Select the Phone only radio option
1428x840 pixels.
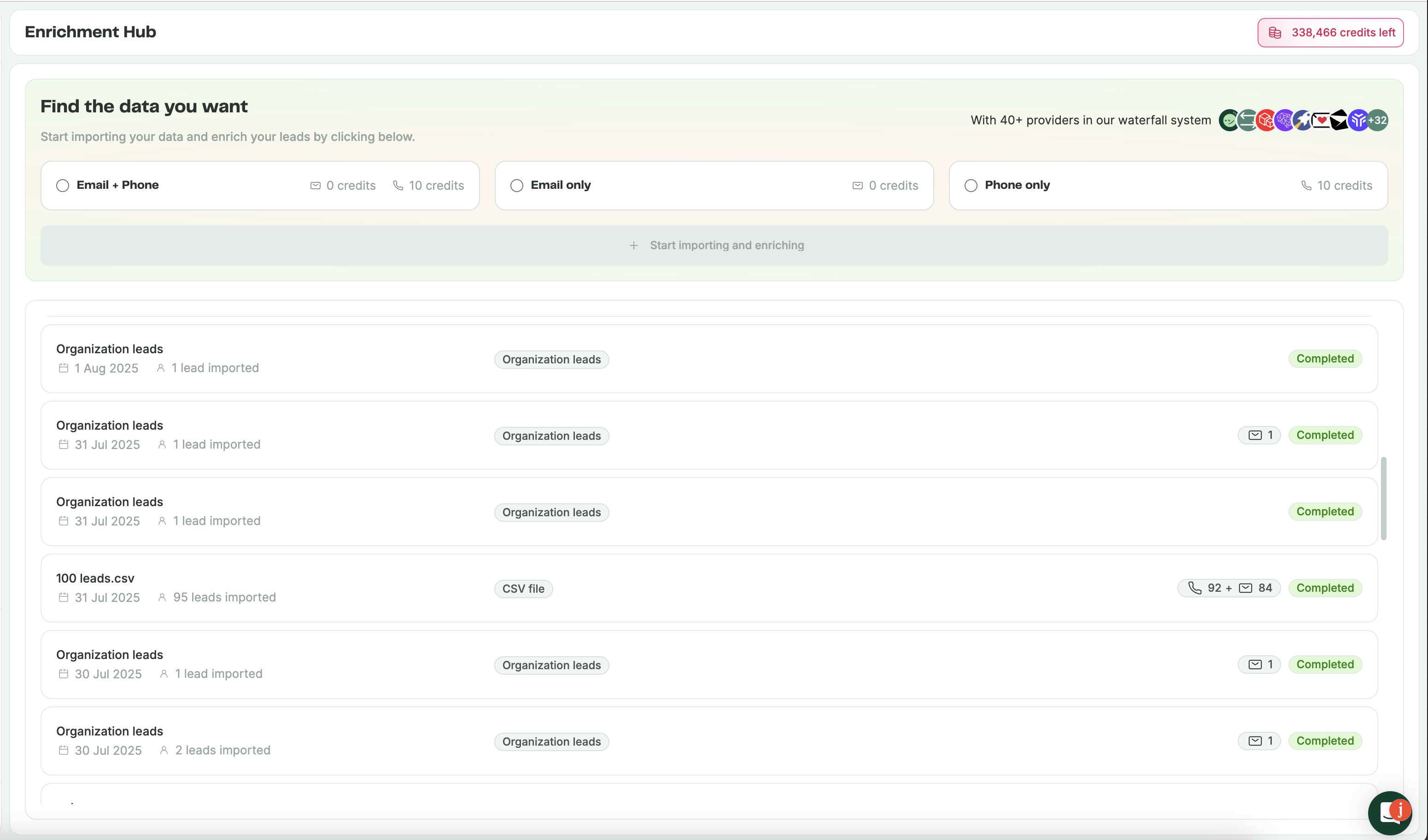click(971, 186)
